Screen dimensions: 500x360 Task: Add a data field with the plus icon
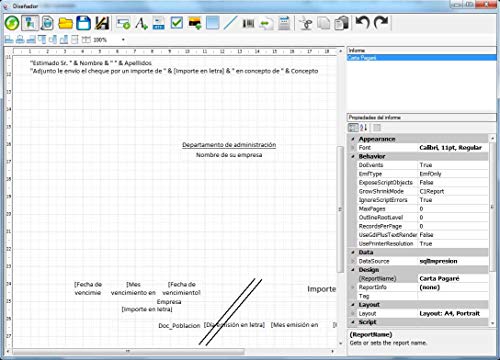[123, 23]
